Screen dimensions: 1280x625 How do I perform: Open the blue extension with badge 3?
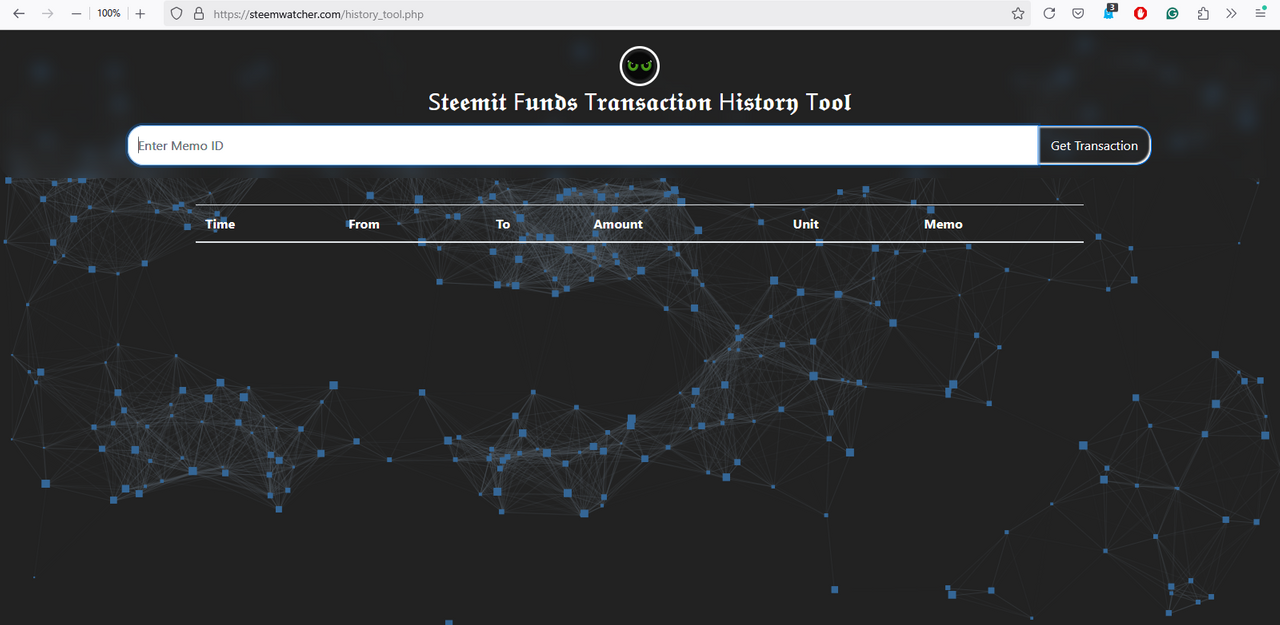pyautogui.click(x=1110, y=13)
